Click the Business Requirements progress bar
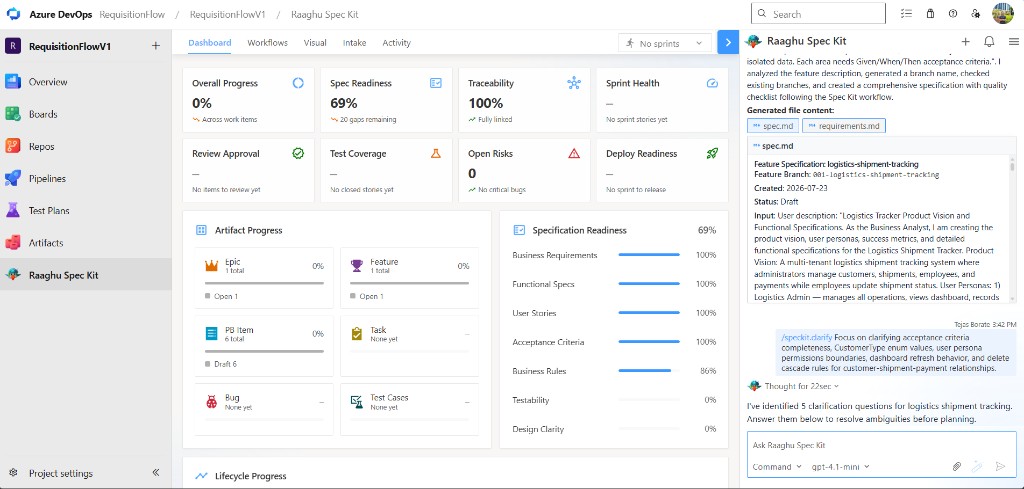 click(x=649, y=255)
